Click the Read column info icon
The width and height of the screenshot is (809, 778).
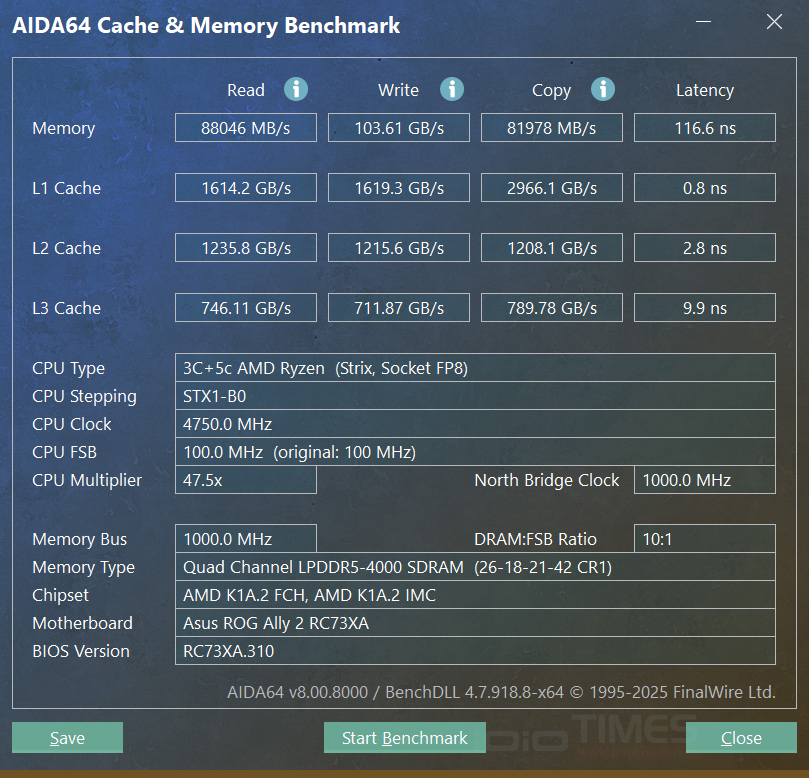tap(296, 89)
